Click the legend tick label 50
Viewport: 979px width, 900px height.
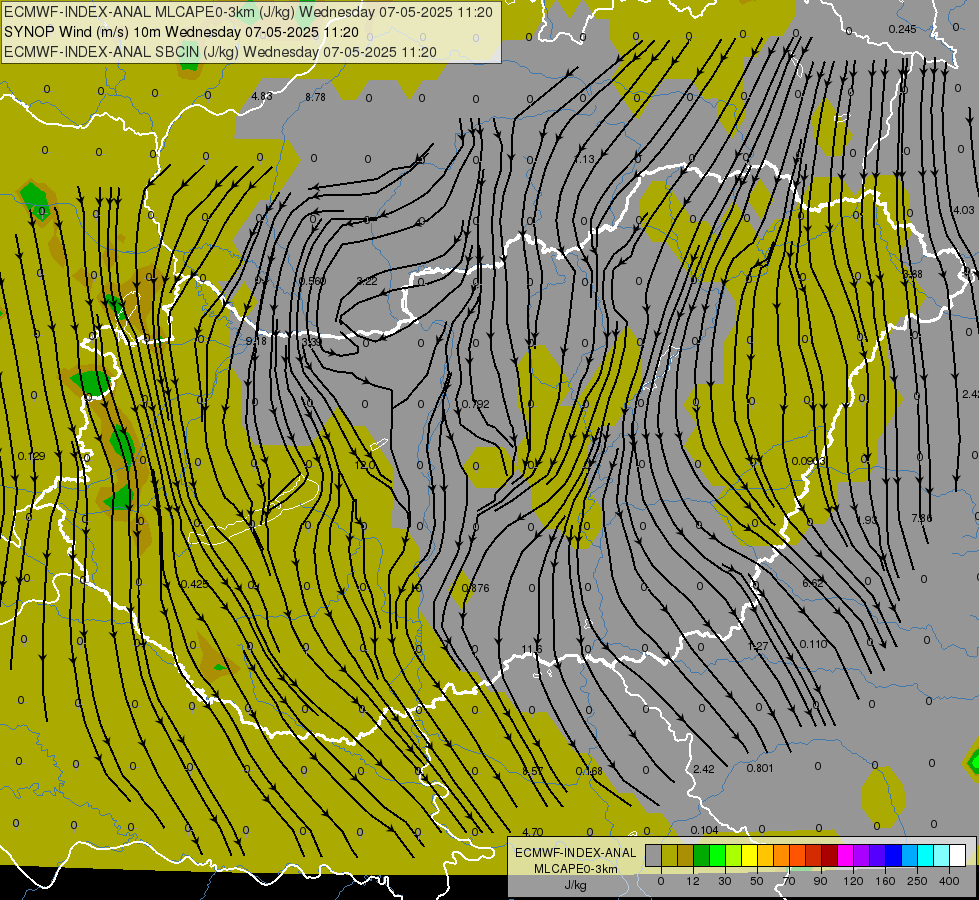[756, 881]
